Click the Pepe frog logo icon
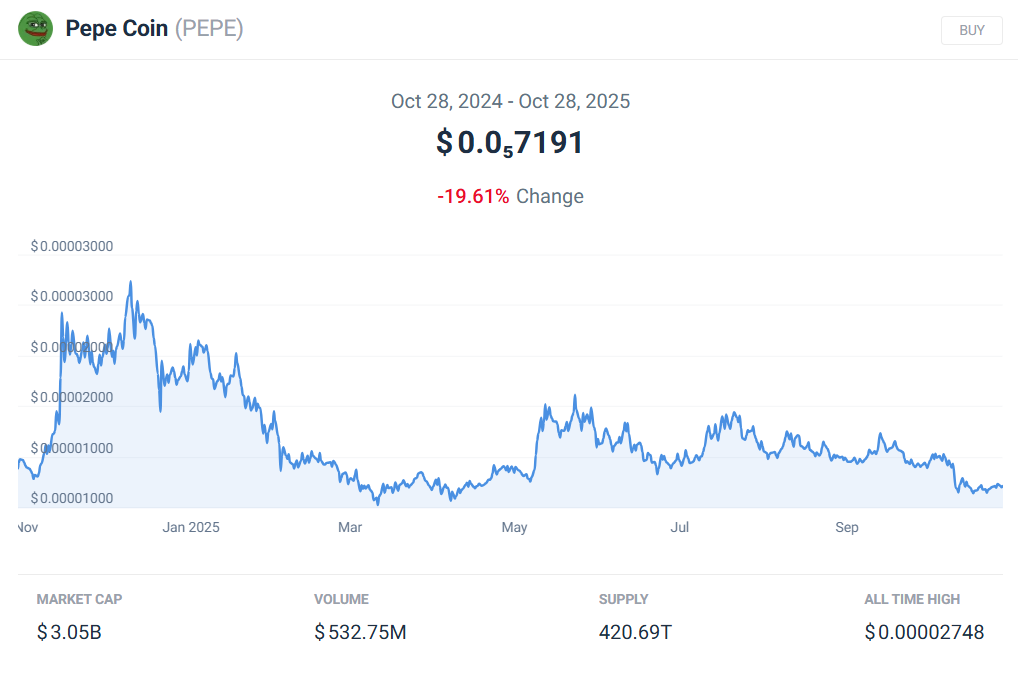 [x=35, y=29]
